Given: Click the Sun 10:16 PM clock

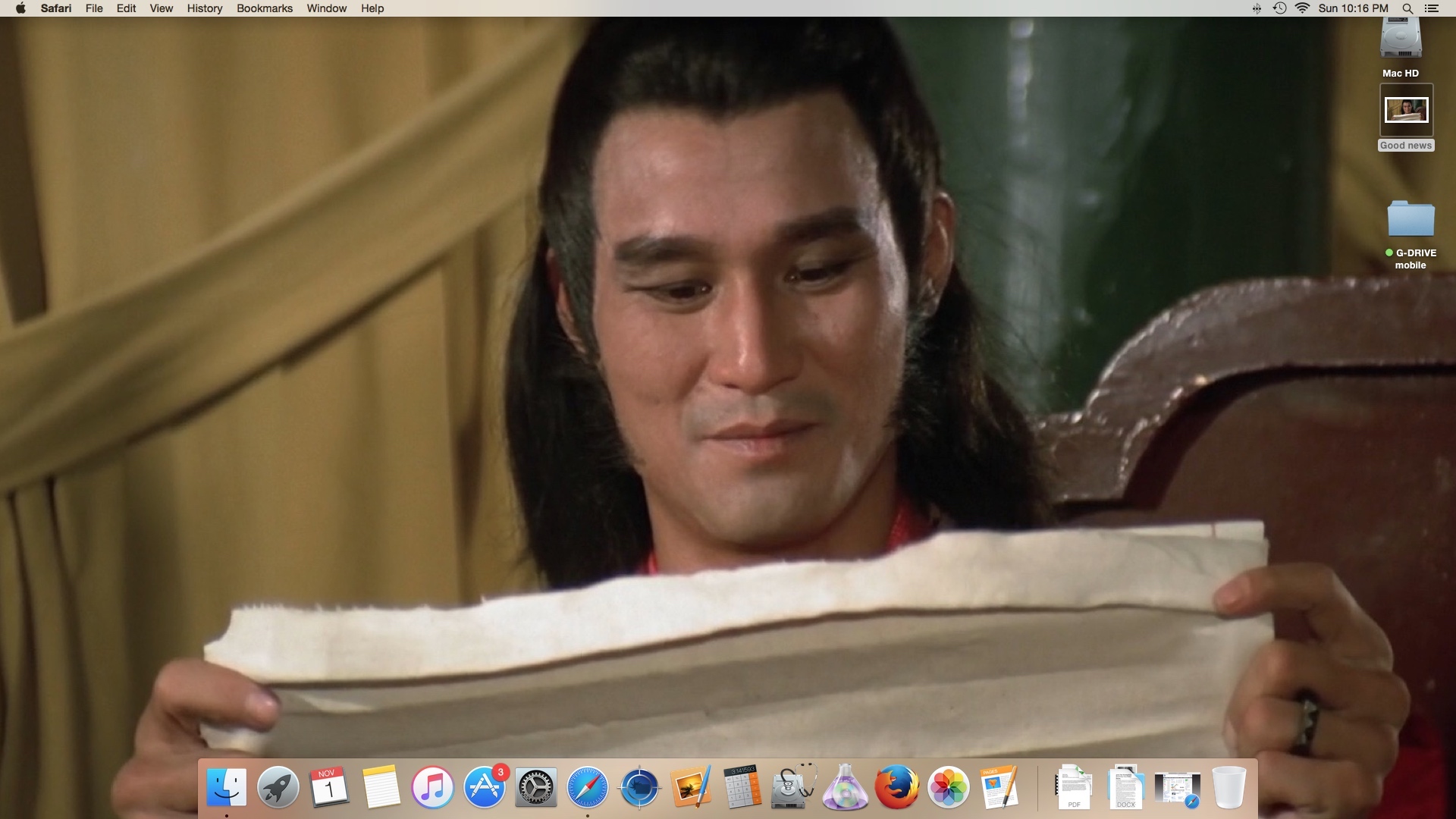Looking at the screenshot, I should pyautogui.click(x=1354, y=8).
